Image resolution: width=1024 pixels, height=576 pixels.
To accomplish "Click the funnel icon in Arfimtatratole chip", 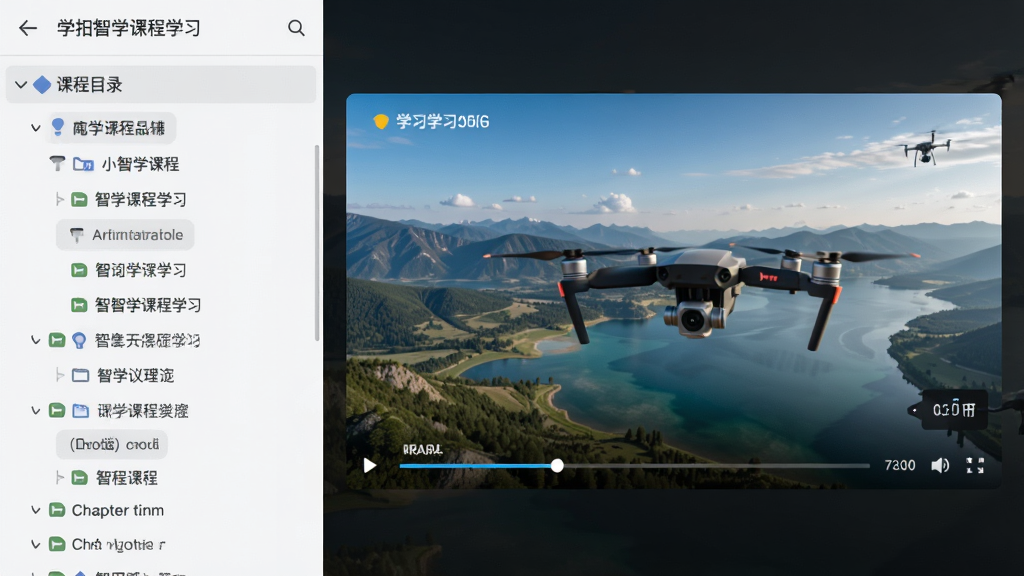I will (76, 234).
